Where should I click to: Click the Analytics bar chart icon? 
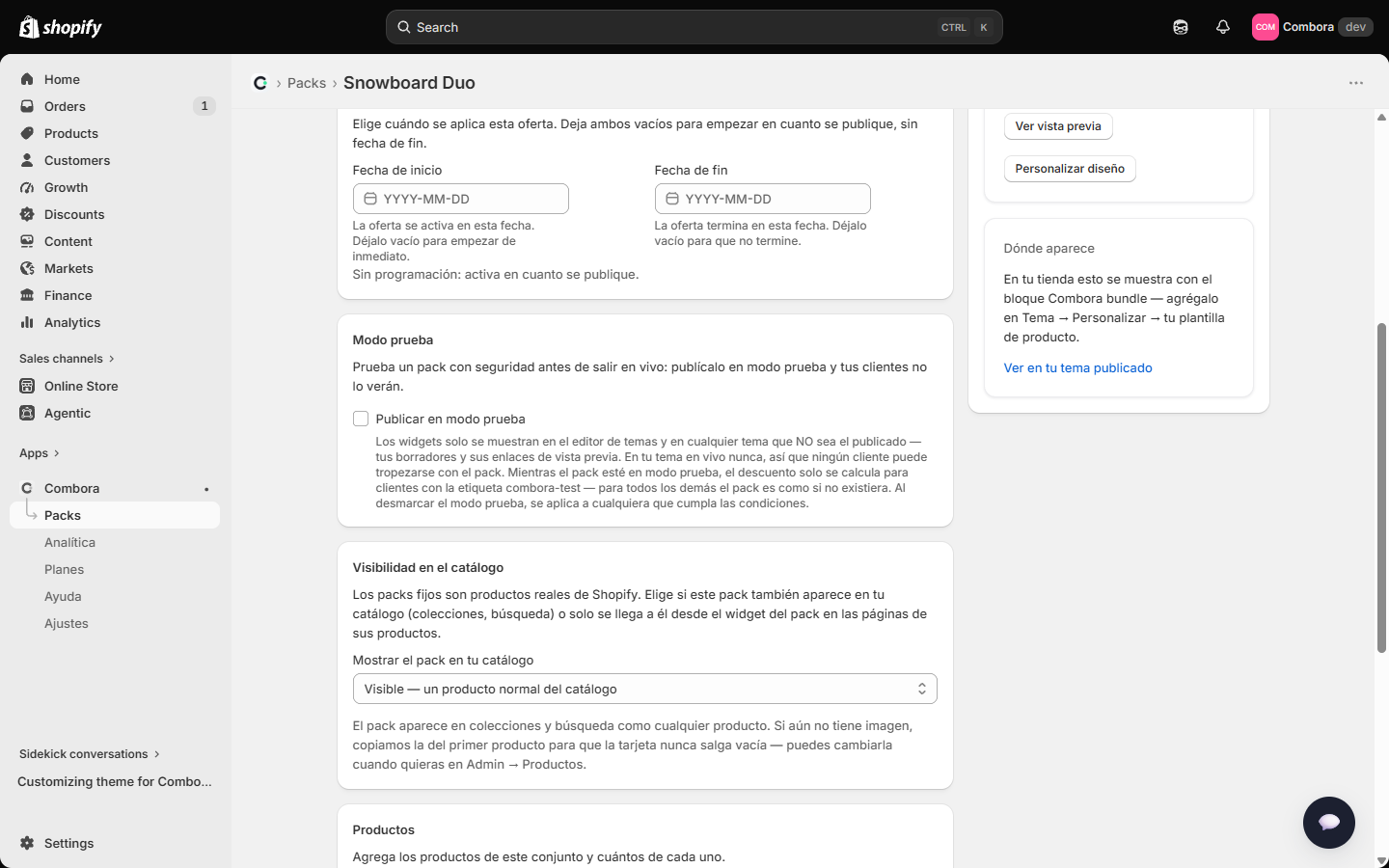[x=27, y=322]
